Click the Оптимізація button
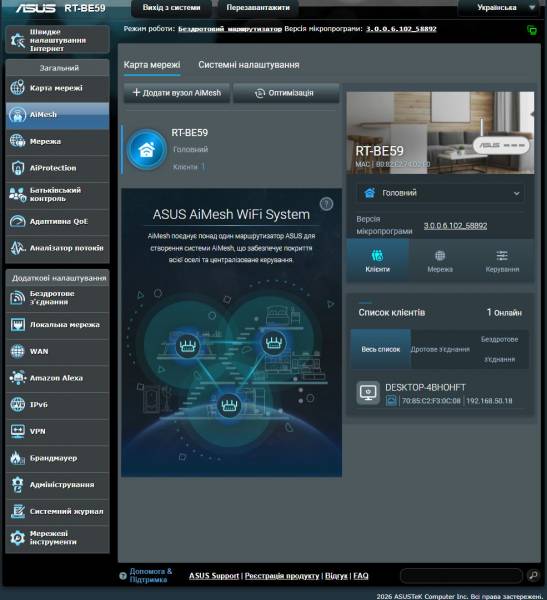Image resolution: width=547 pixels, height=600 pixels. point(286,93)
